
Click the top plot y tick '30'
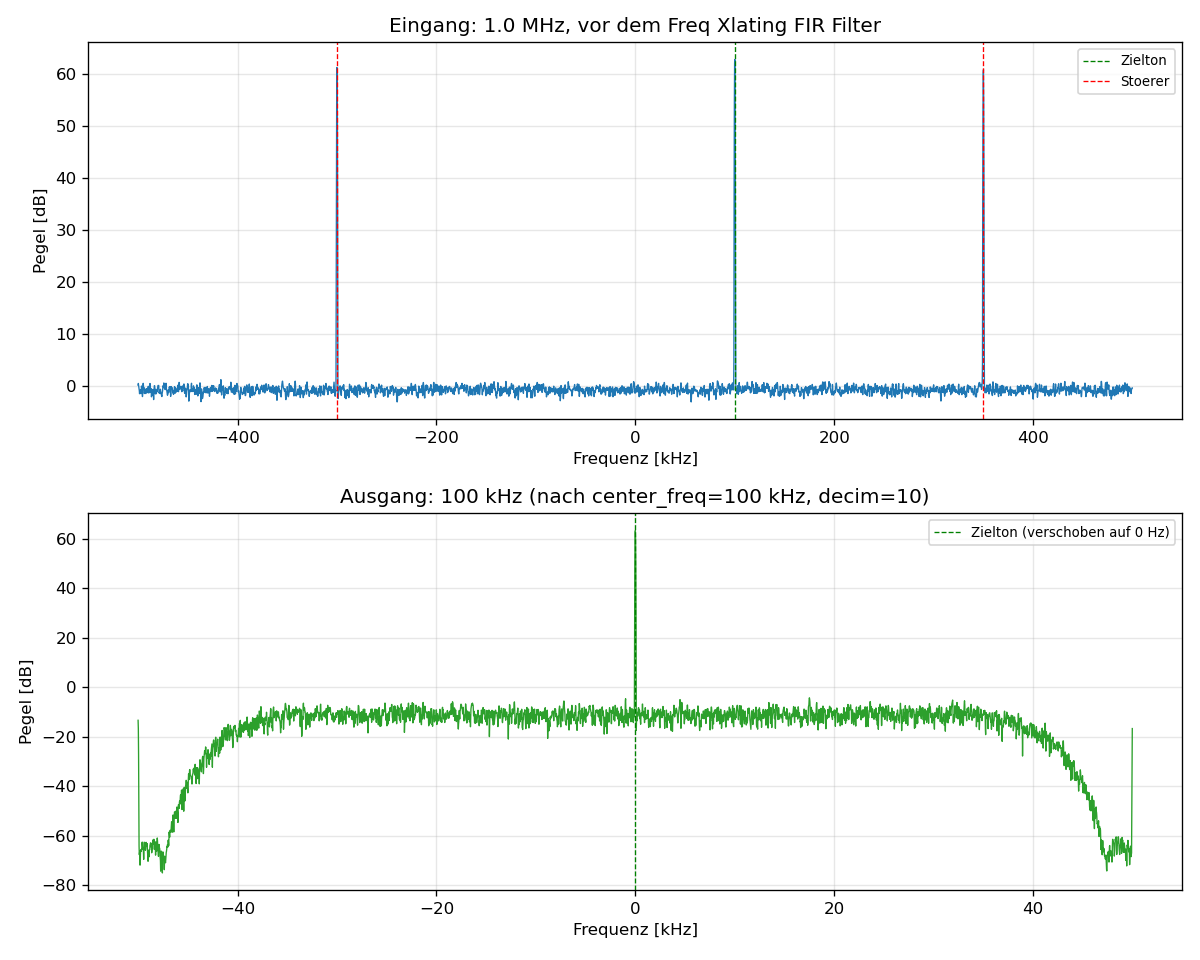coord(66,230)
